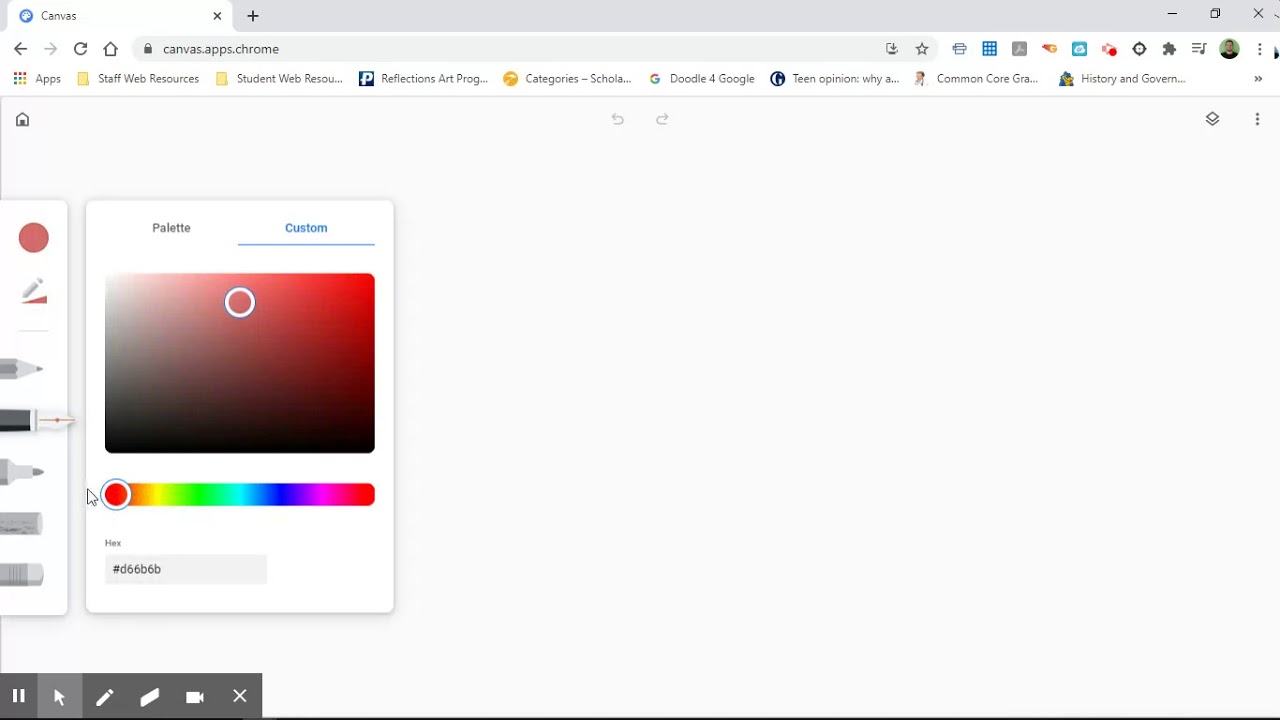Select the Canvas browser tab
This screenshot has width=1280, height=720.
tap(120, 16)
